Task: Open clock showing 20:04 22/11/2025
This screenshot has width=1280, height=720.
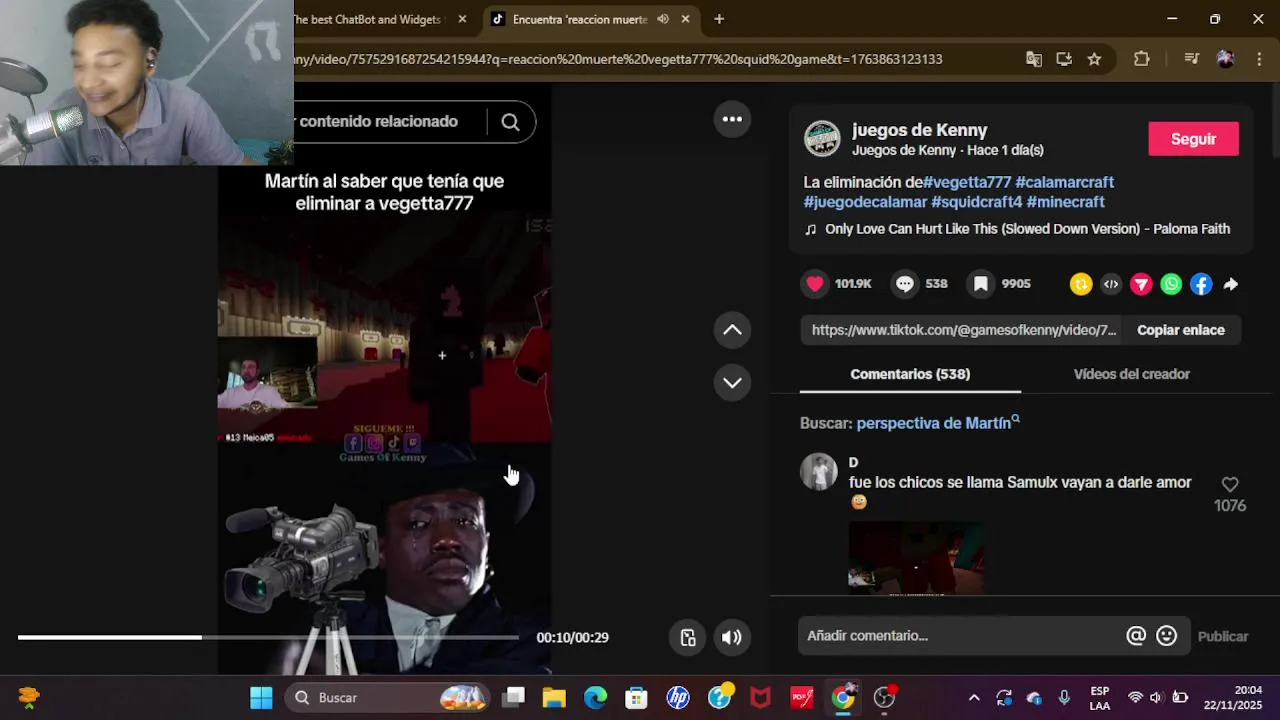Action: pos(1233,697)
